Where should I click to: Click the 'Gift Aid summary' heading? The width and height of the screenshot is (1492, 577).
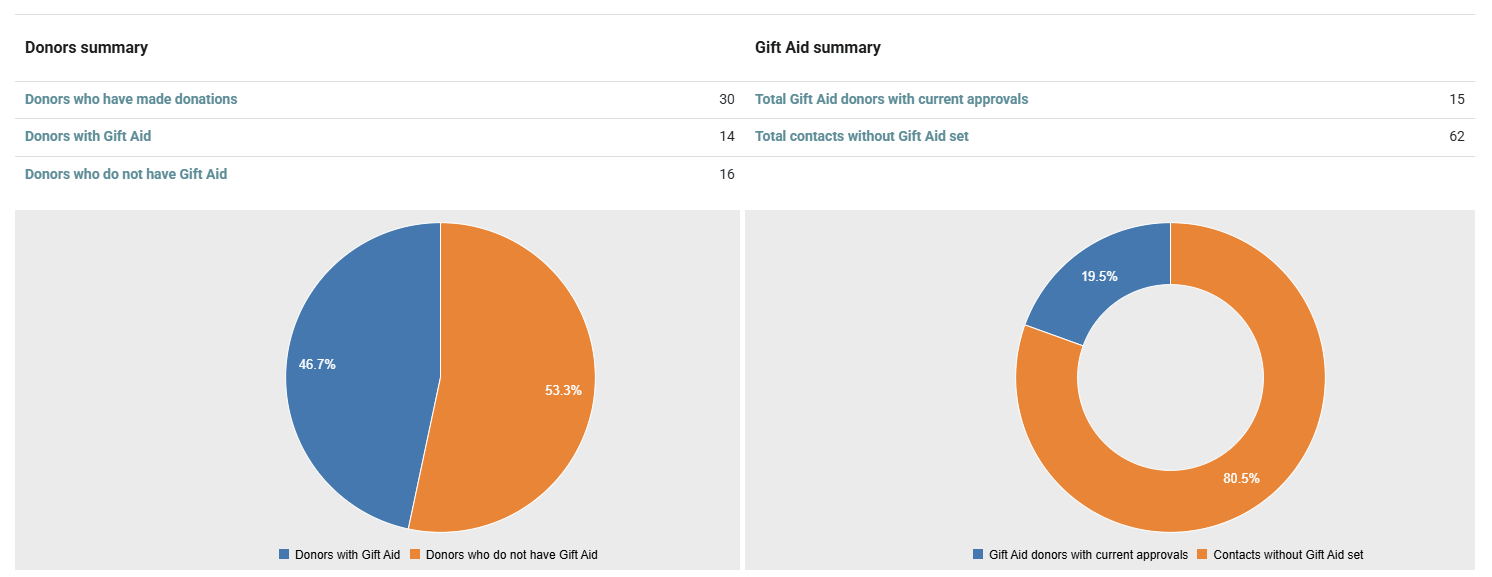(x=818, y=47)
